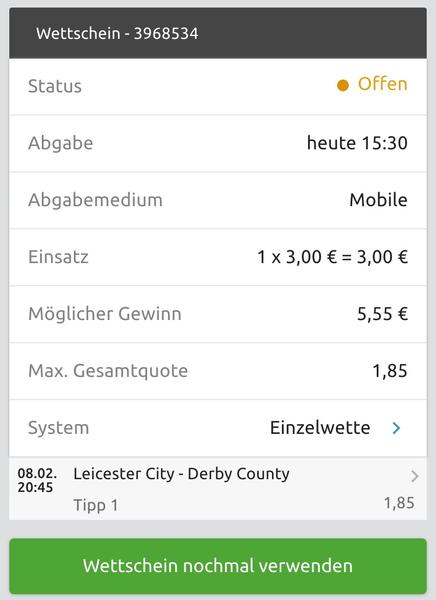This screenshot has width=436, height=600.
Task: Click the orange Offen status dot
Action: coord(343,85)
